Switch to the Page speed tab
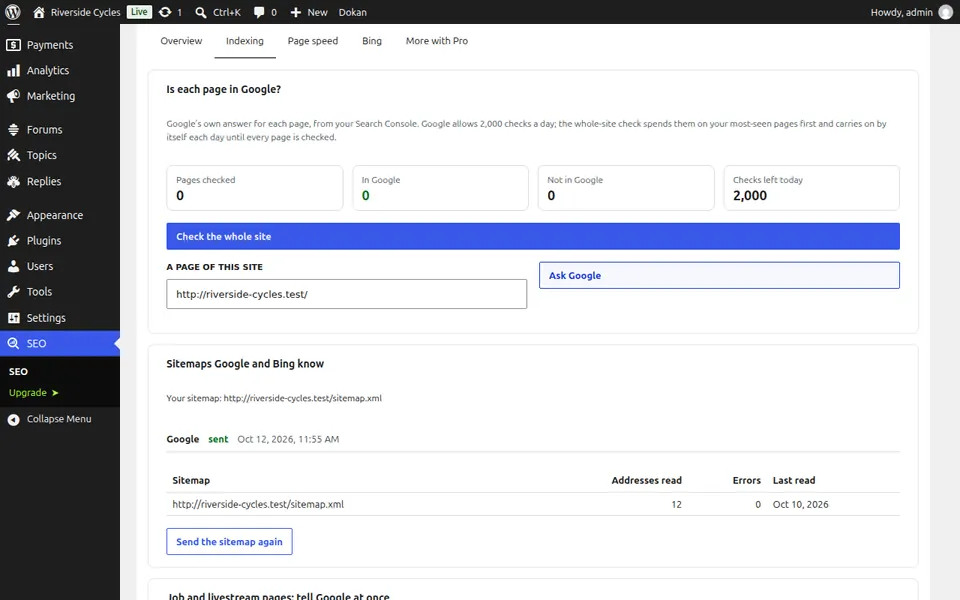960x600 pixels. pos(313,41)
